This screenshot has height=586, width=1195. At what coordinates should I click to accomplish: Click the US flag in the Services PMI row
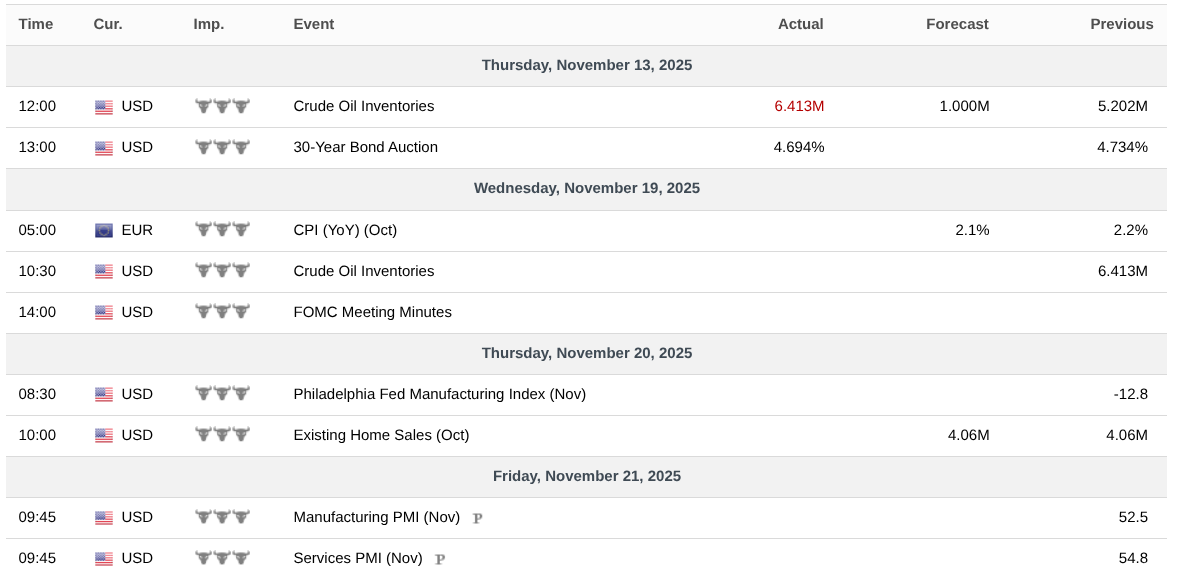pos(104,559)
